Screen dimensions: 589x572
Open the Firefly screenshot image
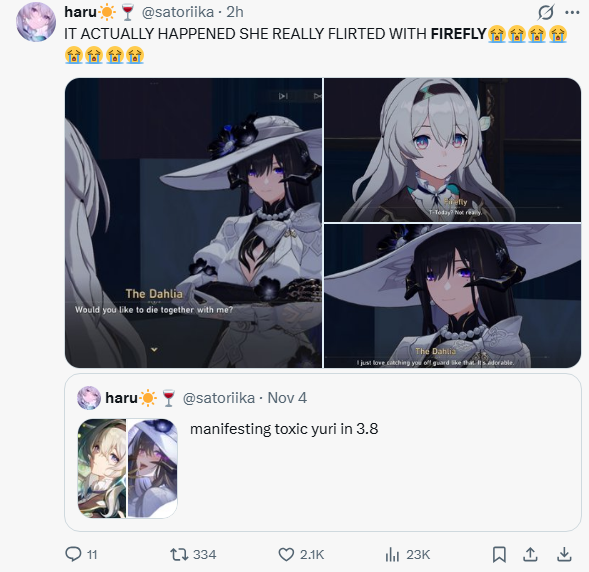tap(453, 150)
